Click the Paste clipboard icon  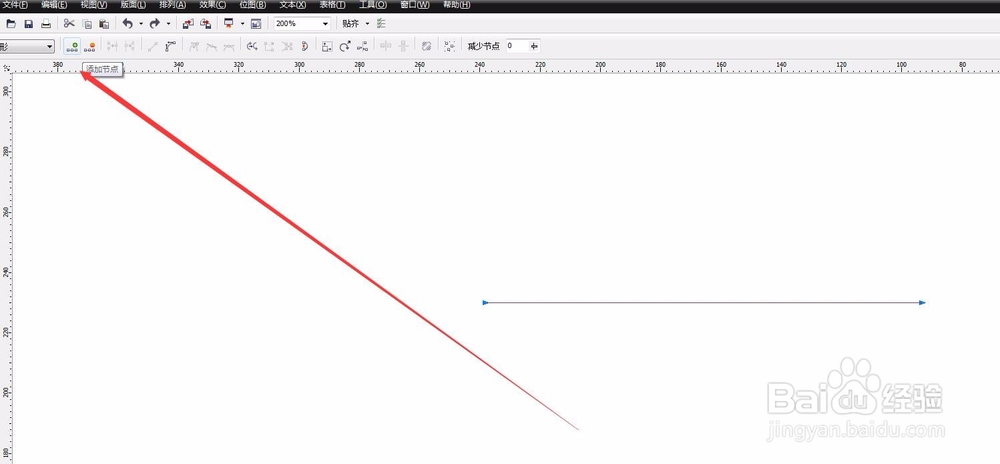click(104, 24)
